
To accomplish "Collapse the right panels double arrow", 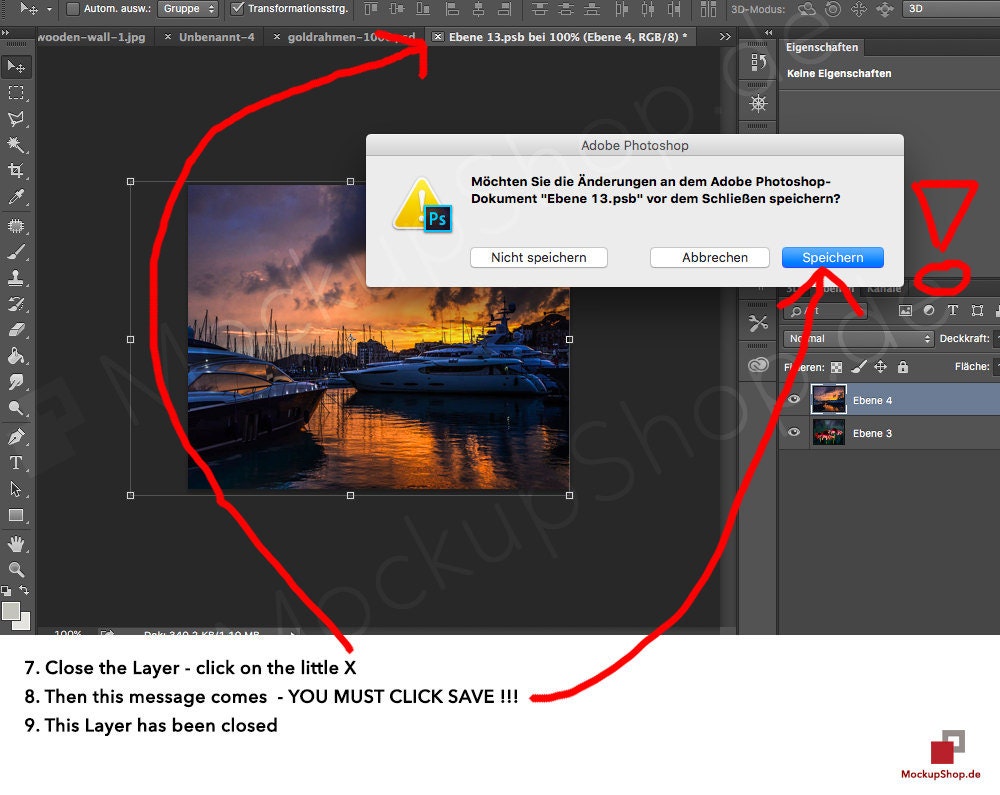I will pos(768,33).
